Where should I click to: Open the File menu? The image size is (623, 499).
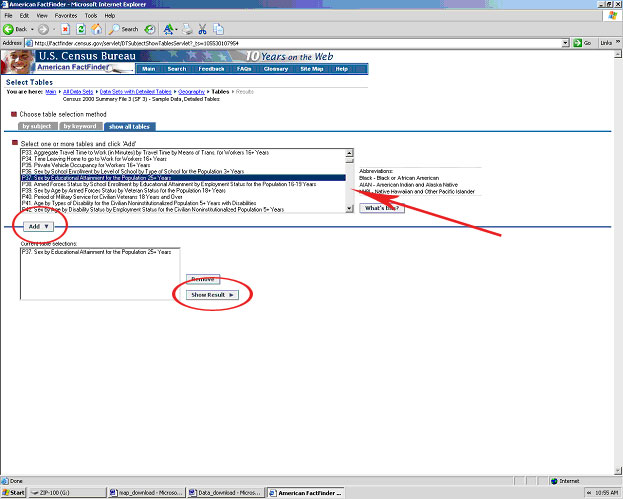[x=8, y=15]
